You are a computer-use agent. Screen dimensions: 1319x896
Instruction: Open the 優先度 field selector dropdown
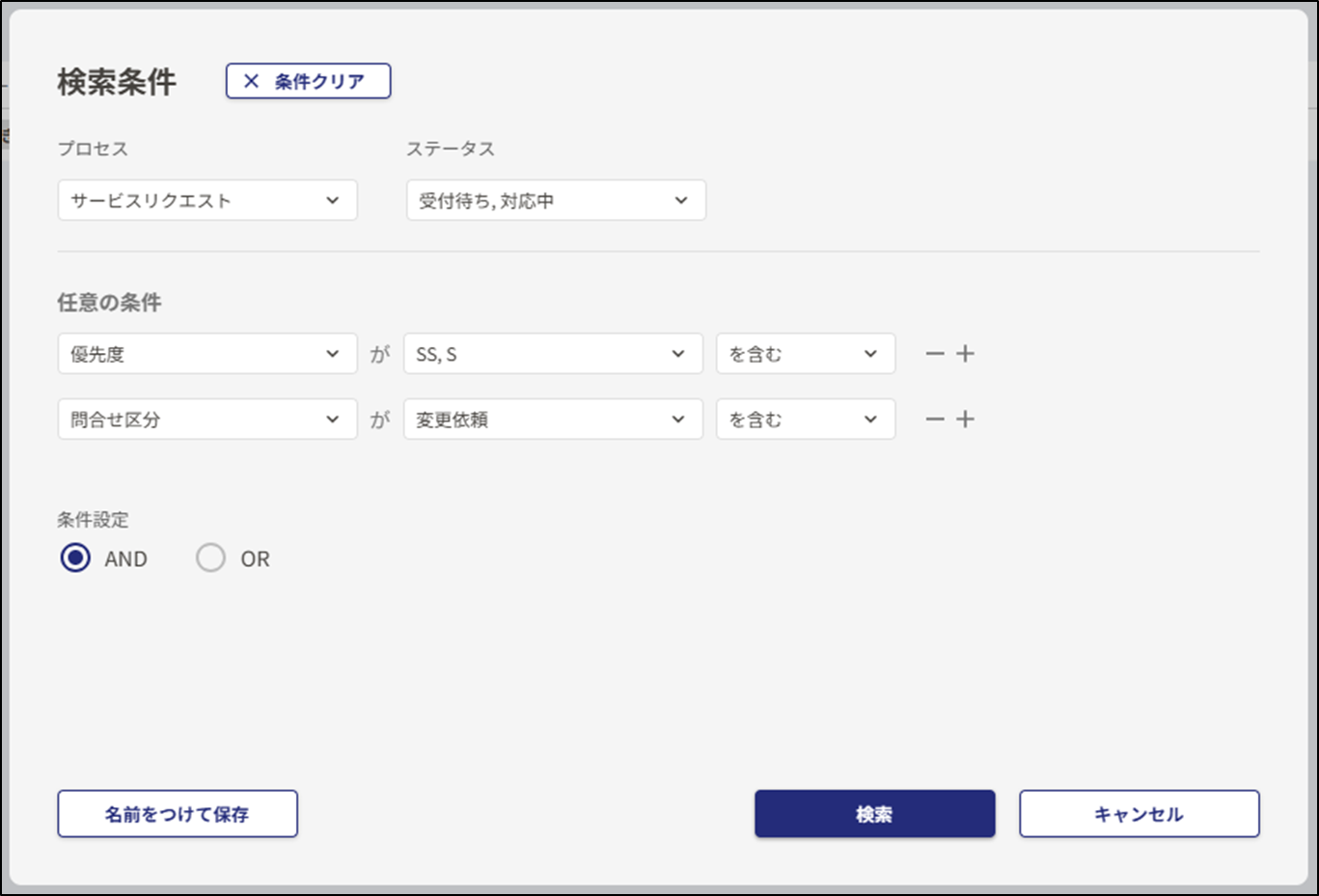[x=206, y=353]
